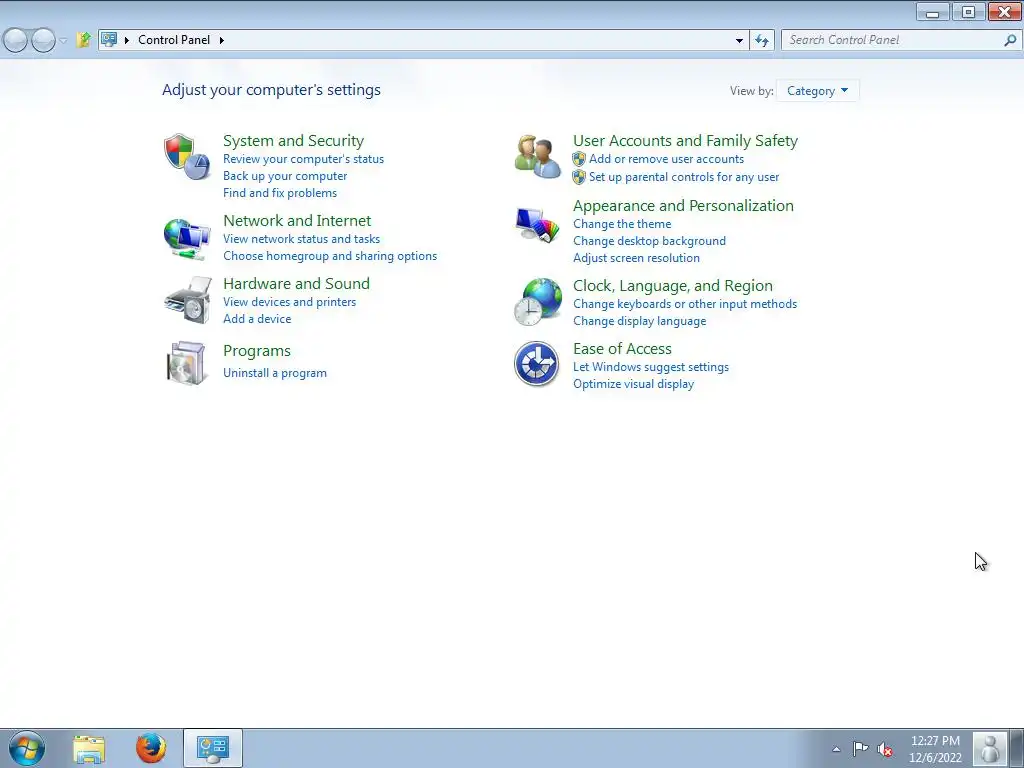Expand the arrow after Control Panel breadcrumb
1024x768 pixels.
click(221, 40)
